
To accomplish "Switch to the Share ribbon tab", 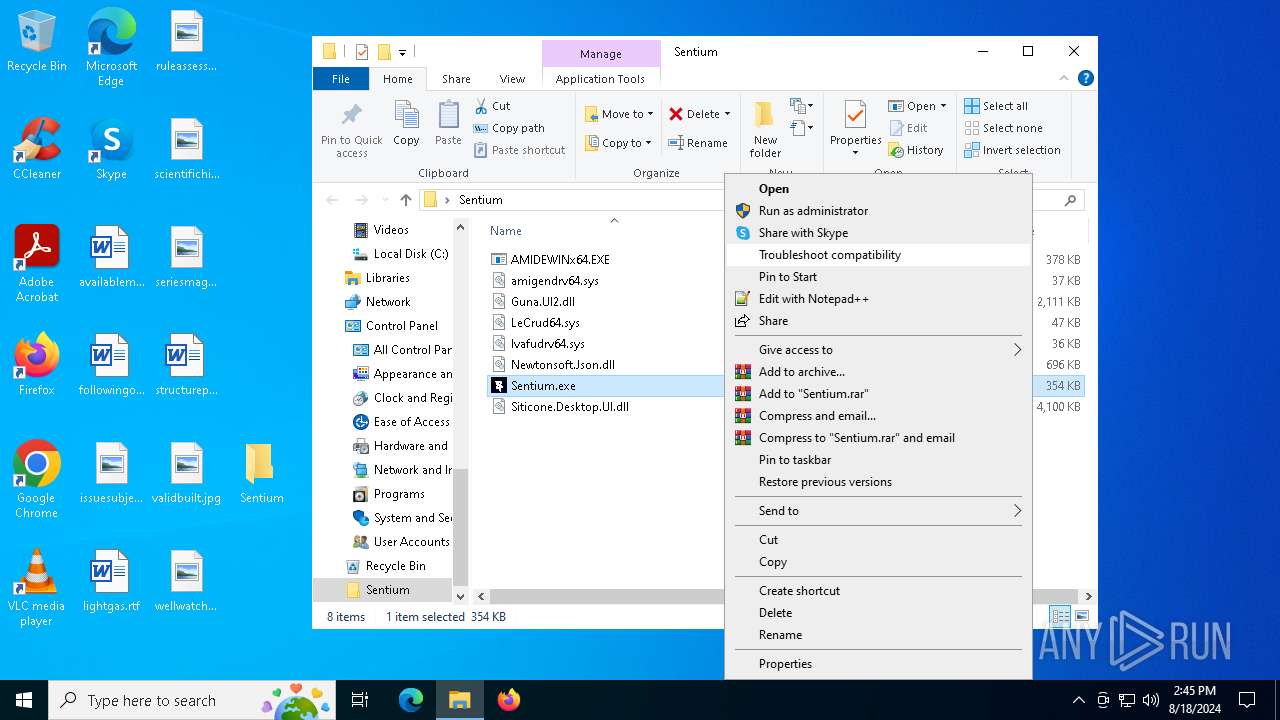I will tap(456, 79).
